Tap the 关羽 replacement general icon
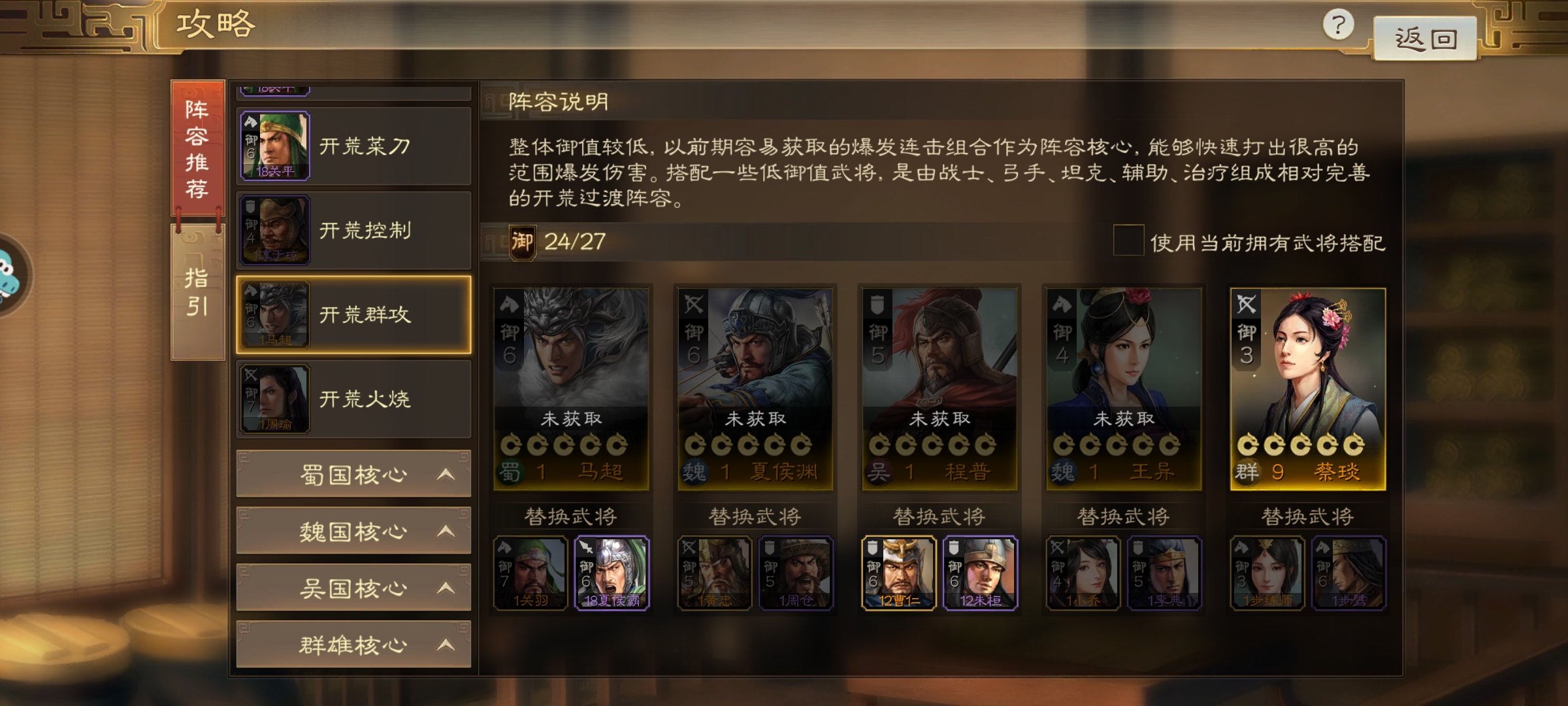This screenshot has height=706, width=1568. click(531, 573)
